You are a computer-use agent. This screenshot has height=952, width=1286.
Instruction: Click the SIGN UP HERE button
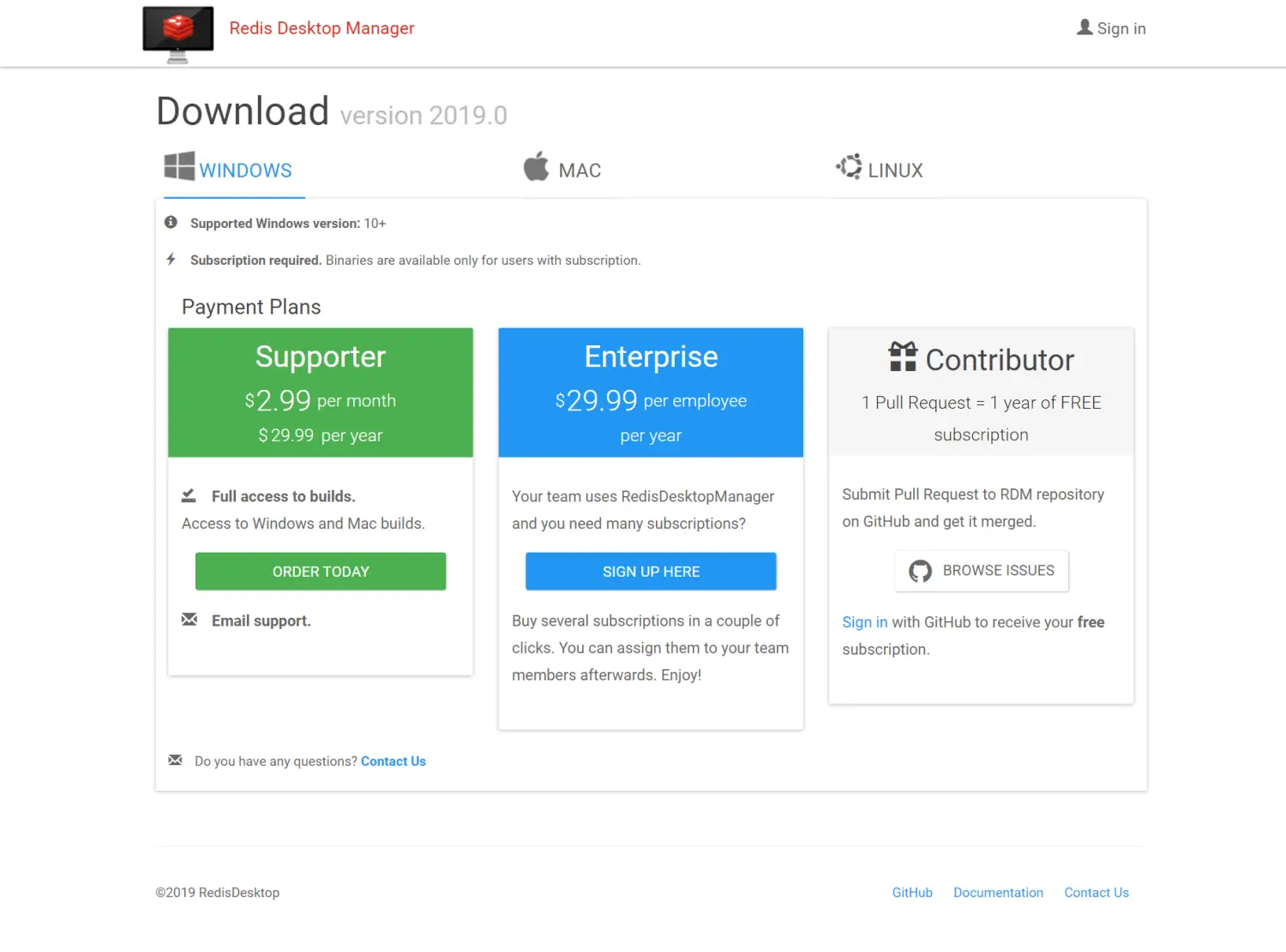tap(651, 572)
